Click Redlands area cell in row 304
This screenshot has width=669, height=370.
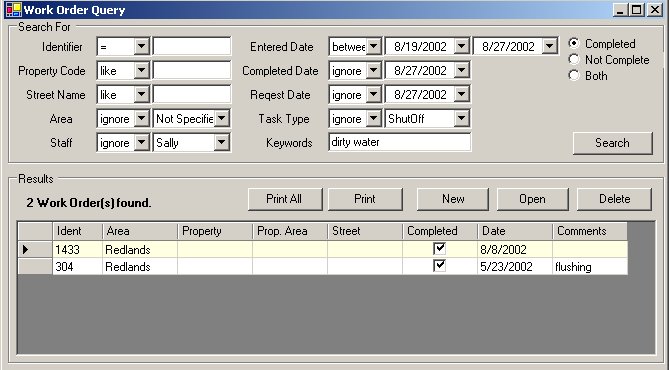tap(140, 266)
